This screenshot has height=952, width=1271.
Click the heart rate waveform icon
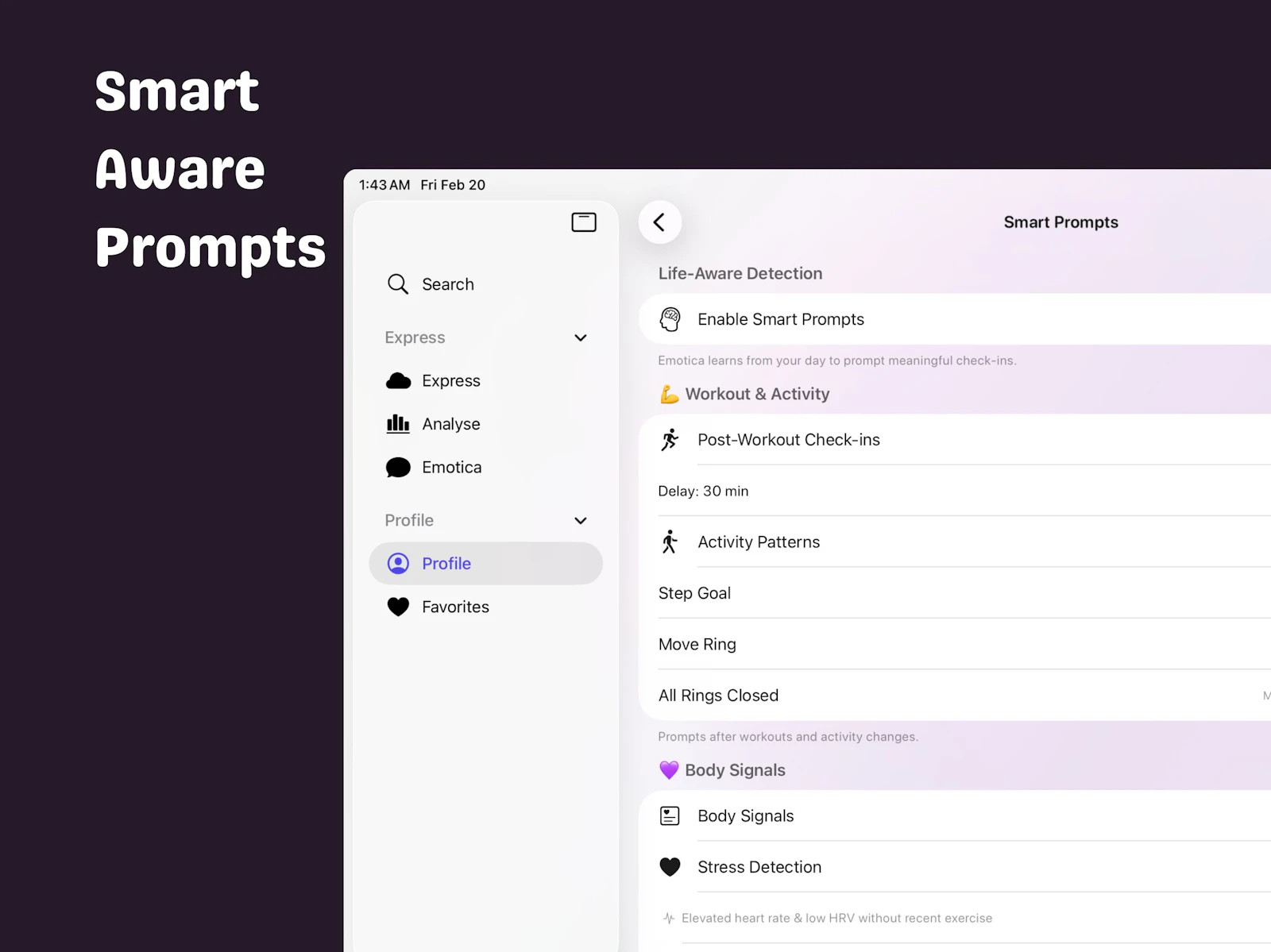(x=669, y=919)
